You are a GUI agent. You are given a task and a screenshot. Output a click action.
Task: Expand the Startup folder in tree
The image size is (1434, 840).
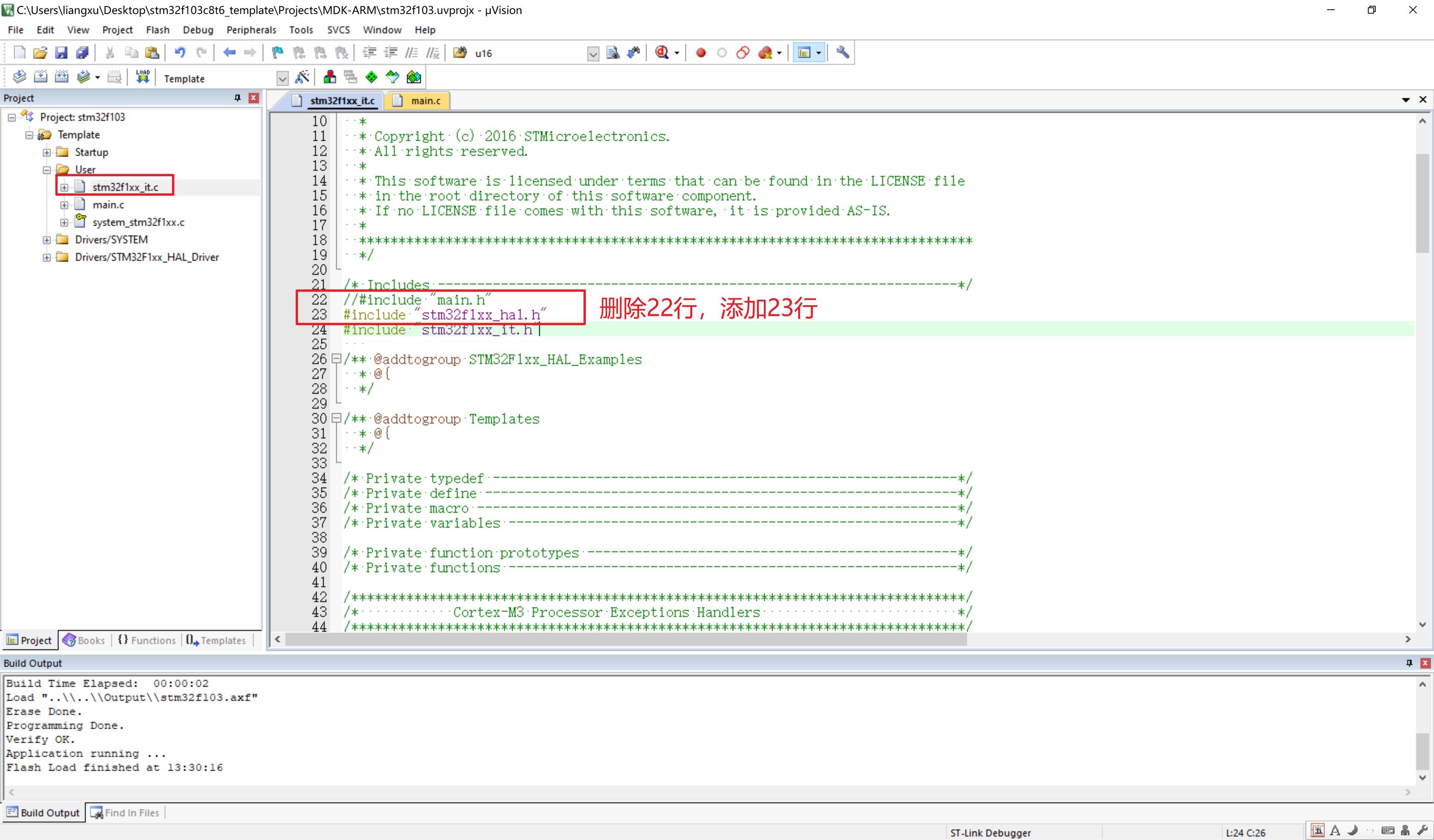(x=47, y=152)
